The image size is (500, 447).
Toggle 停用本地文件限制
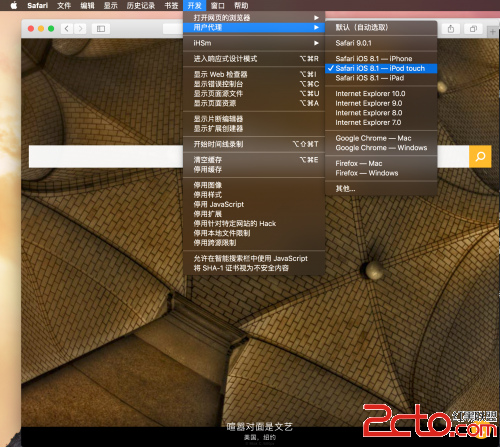[x=254, y=233]
